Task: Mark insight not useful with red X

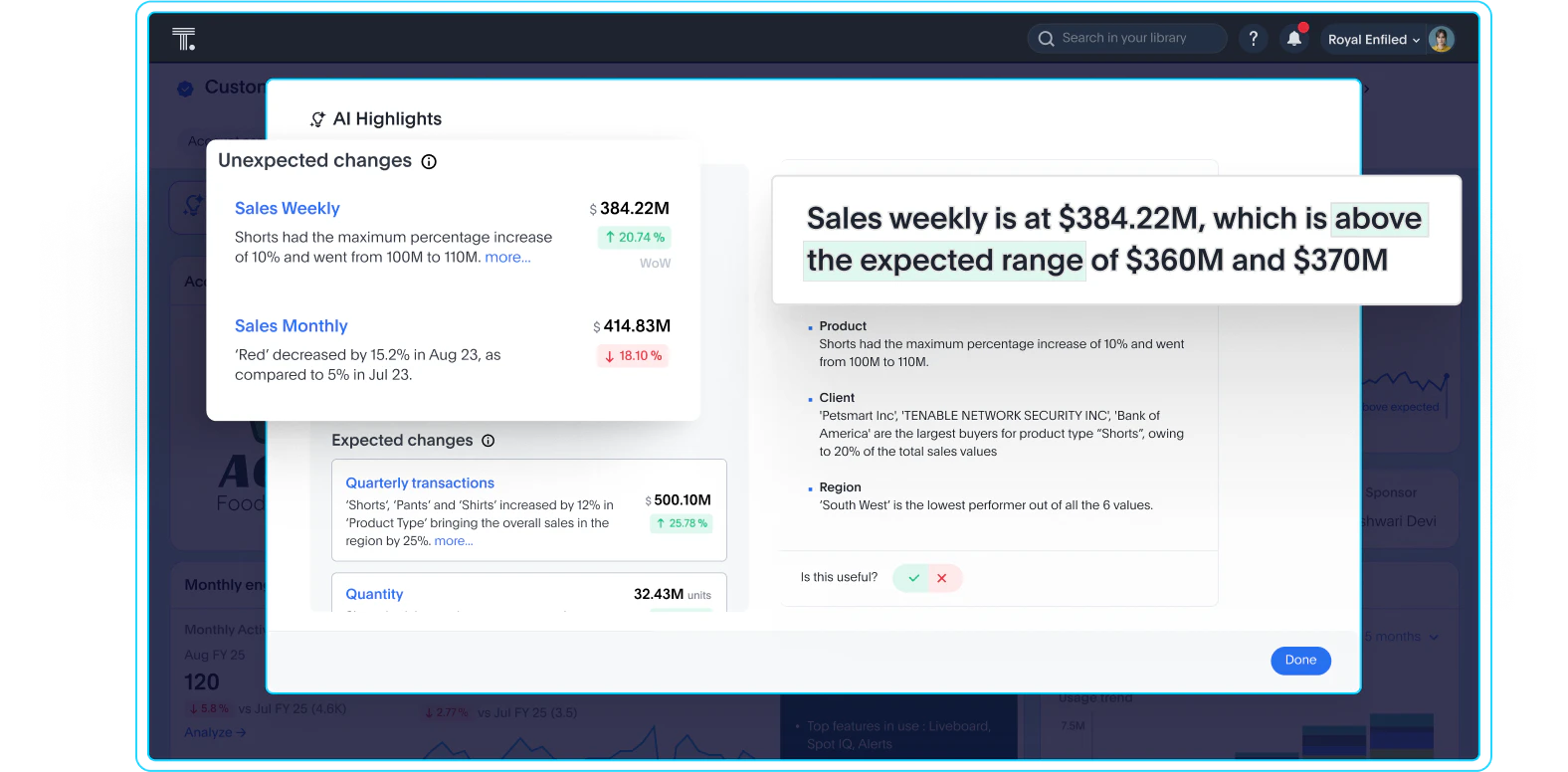Action: click(943, 578)
